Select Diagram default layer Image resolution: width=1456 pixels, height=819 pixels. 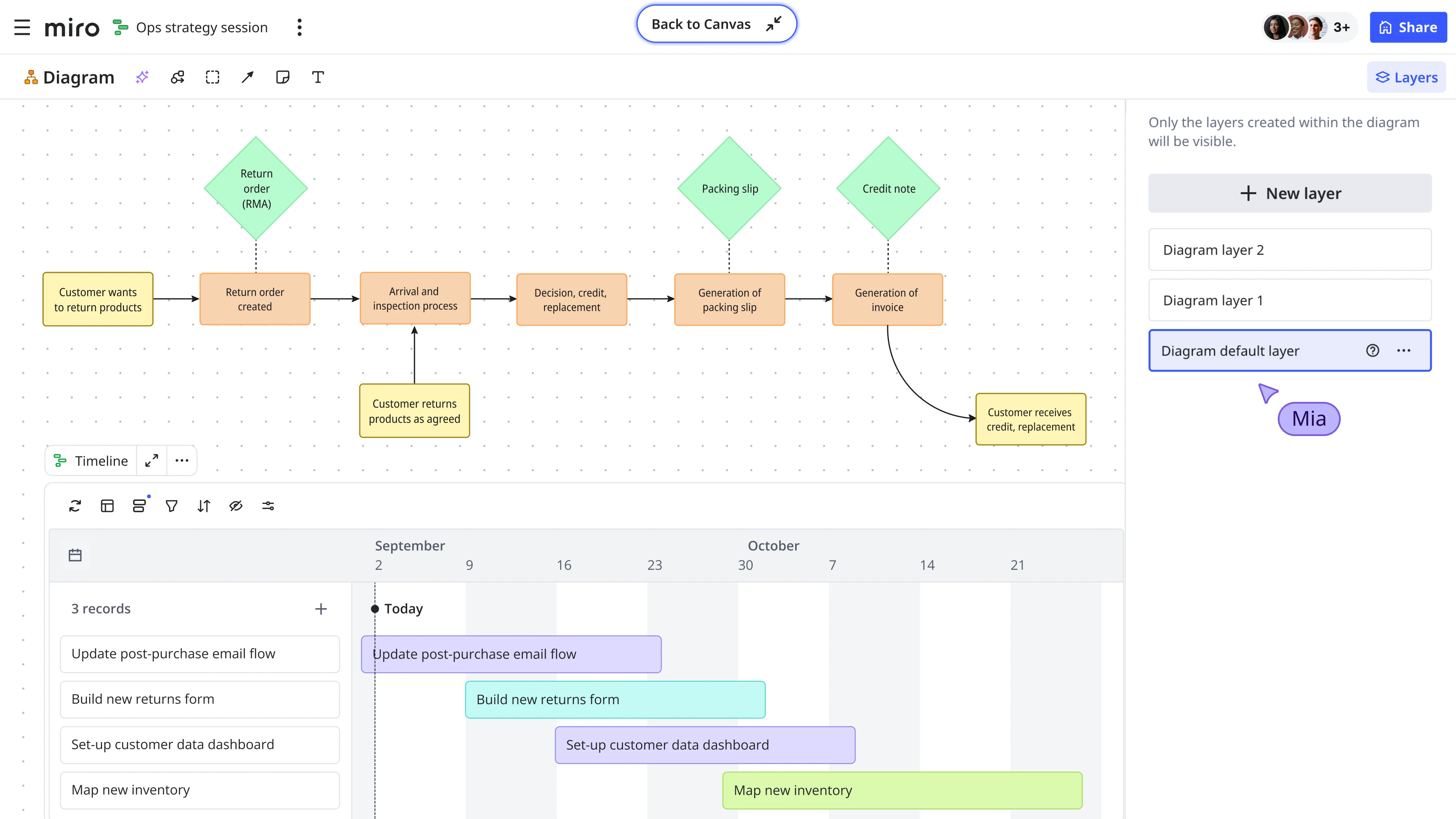point(1290,350)
